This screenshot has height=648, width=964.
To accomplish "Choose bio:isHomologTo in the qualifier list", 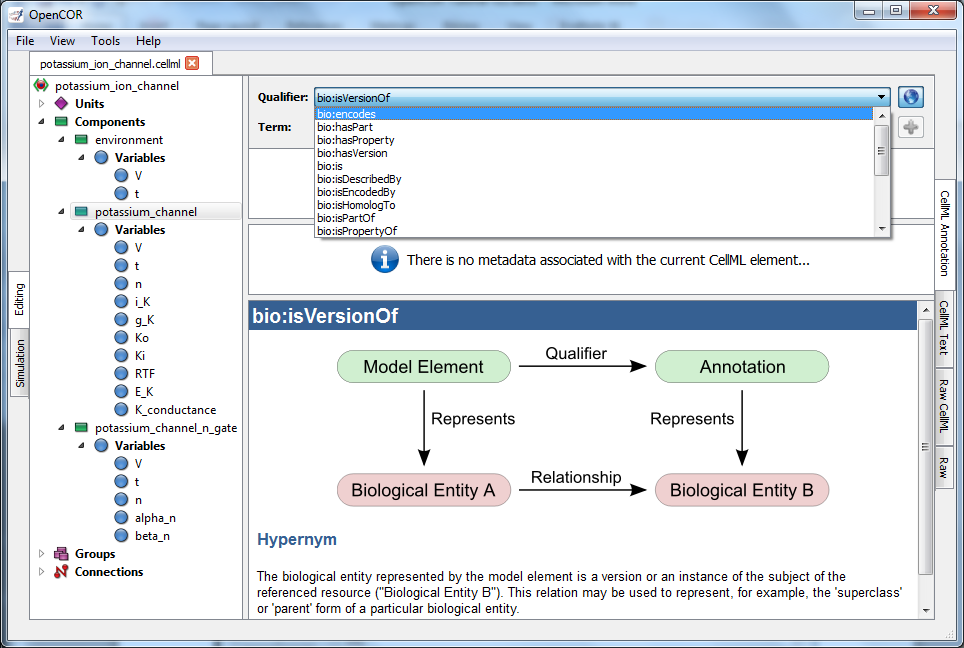I will pyautogui.click(x=593, y=204).
